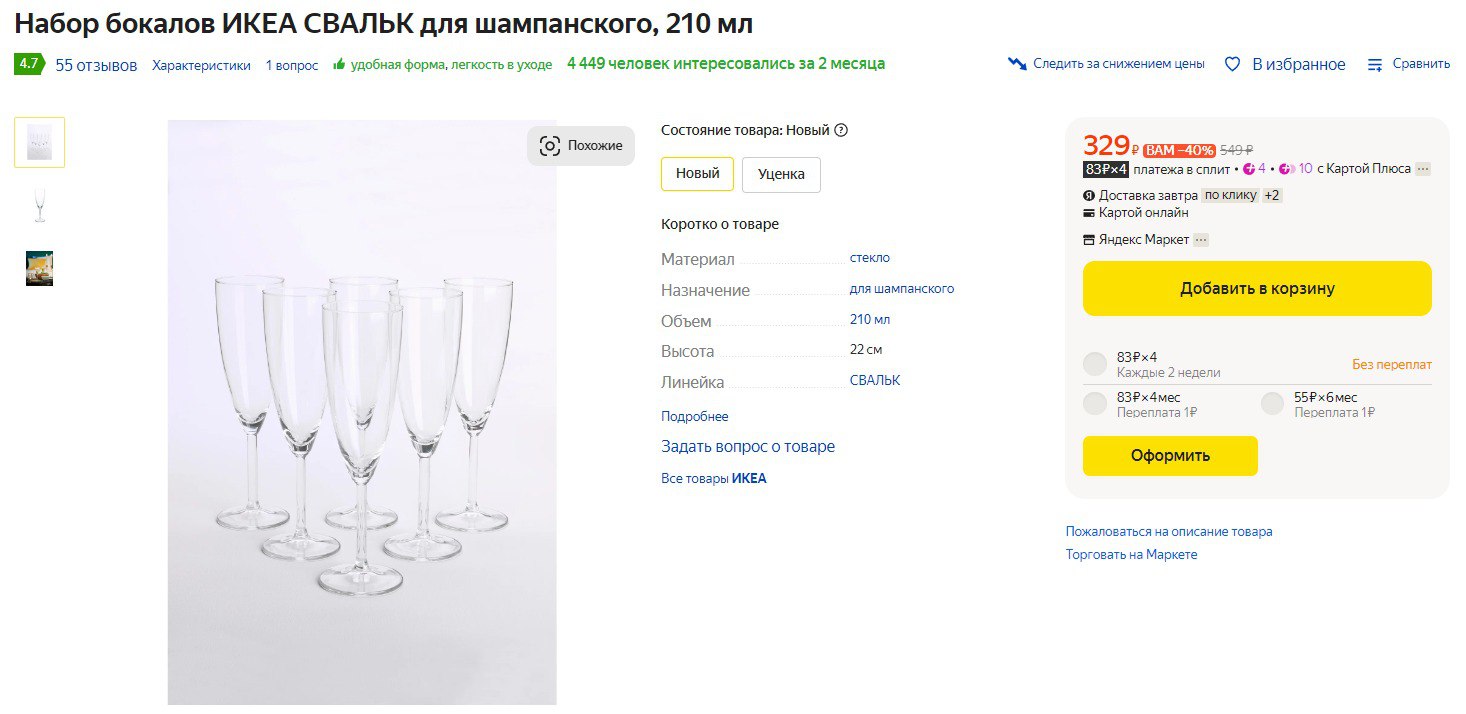This screenshot has height=714, width=1466.
Task: Click the question mark beside item condition
Action: (841, 130)
